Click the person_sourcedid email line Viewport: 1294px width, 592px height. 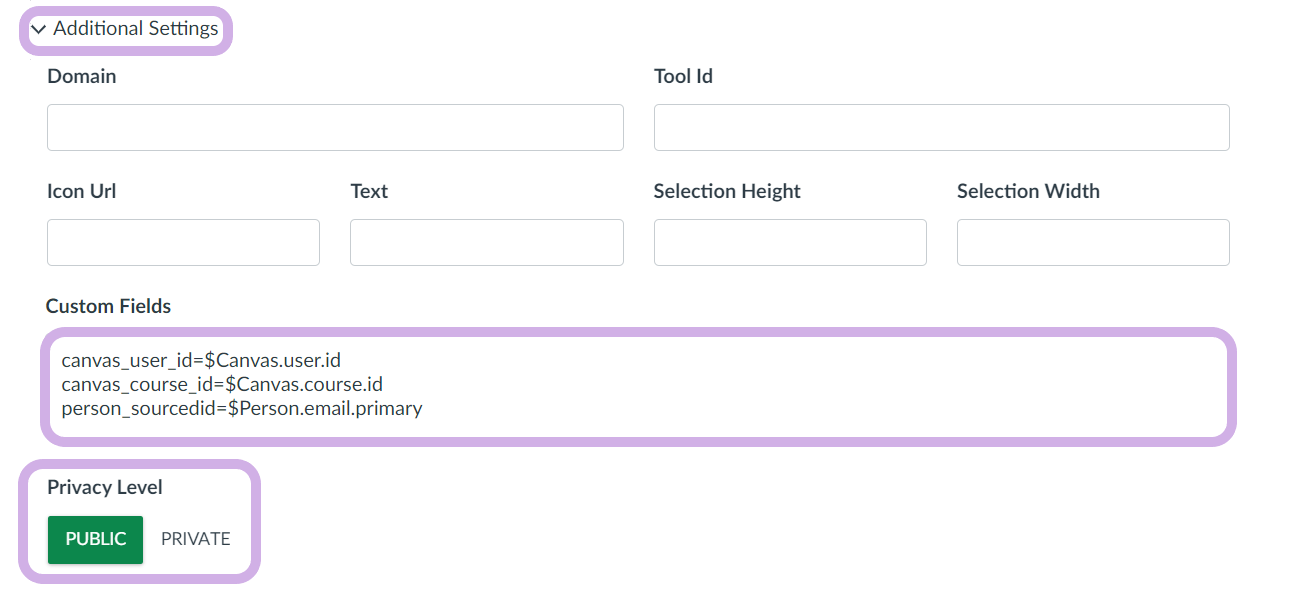[x=242, y=408]
